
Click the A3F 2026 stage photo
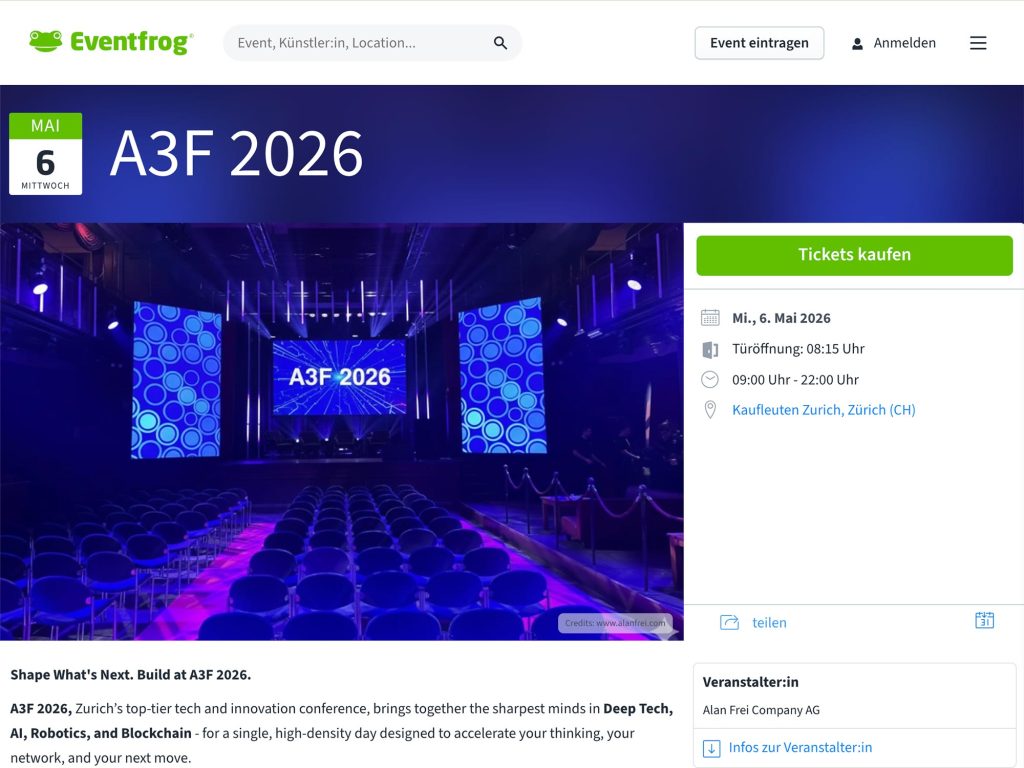[x=340, y=430]
